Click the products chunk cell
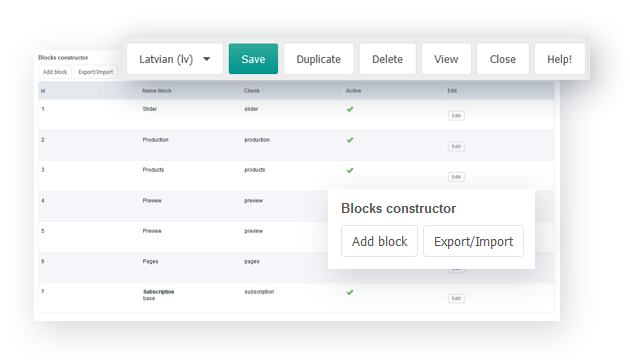This screenshot has height=360, width=630. pyautogui.click(x=255, y=170)
